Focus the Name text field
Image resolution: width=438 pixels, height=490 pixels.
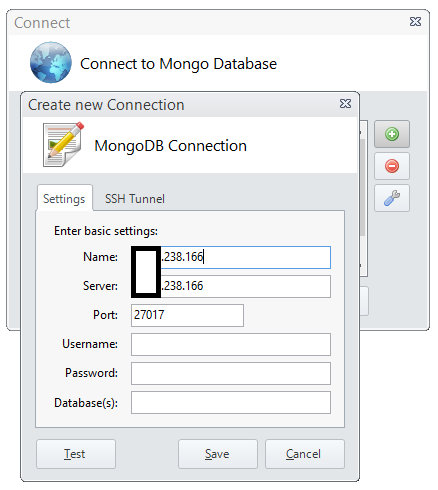(x=231, y=257)
